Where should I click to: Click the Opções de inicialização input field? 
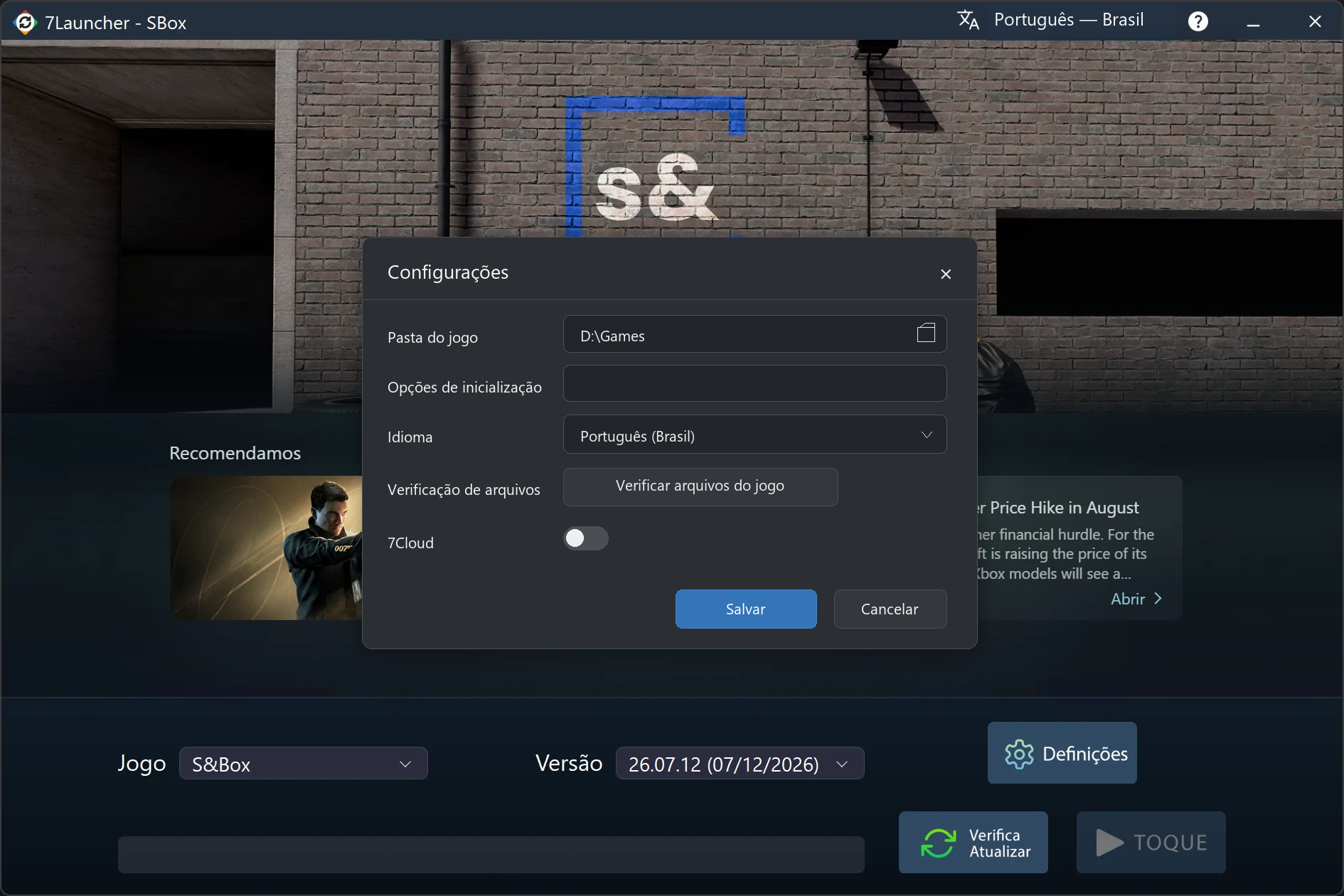754,384
